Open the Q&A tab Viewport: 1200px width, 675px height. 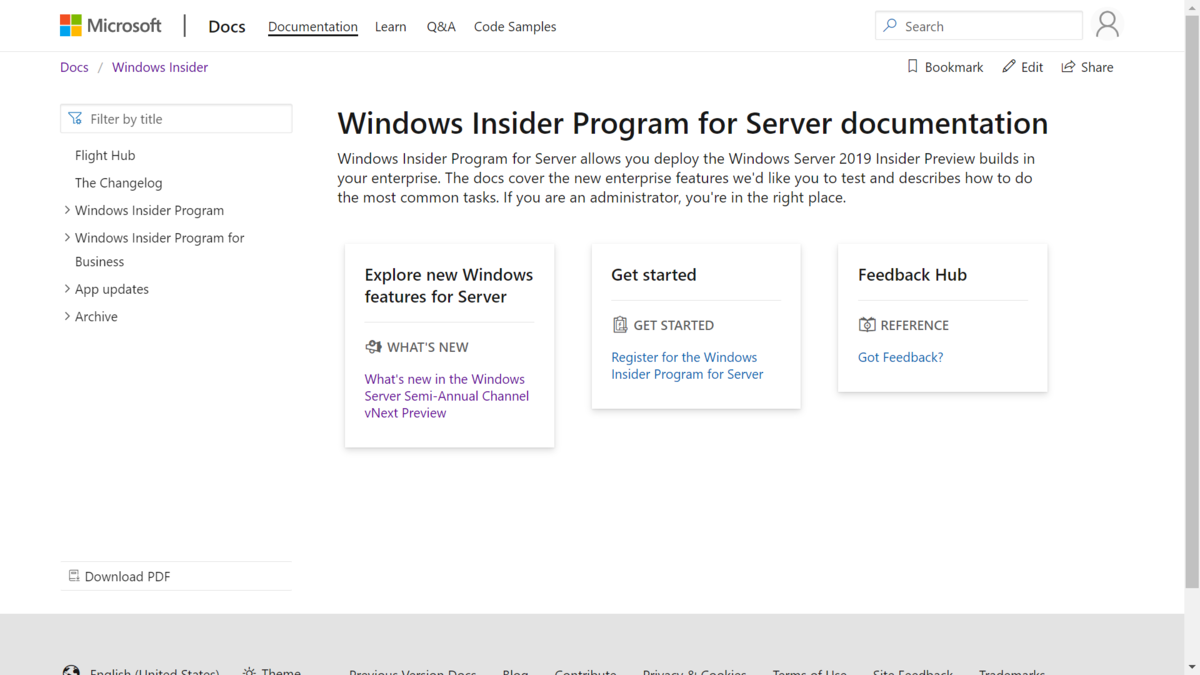point(441,27)
